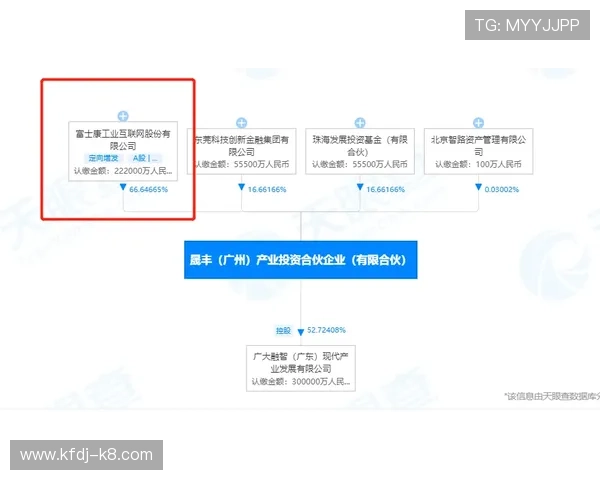Click the A股 tag on Foxconn card

[x=145, y=158]
